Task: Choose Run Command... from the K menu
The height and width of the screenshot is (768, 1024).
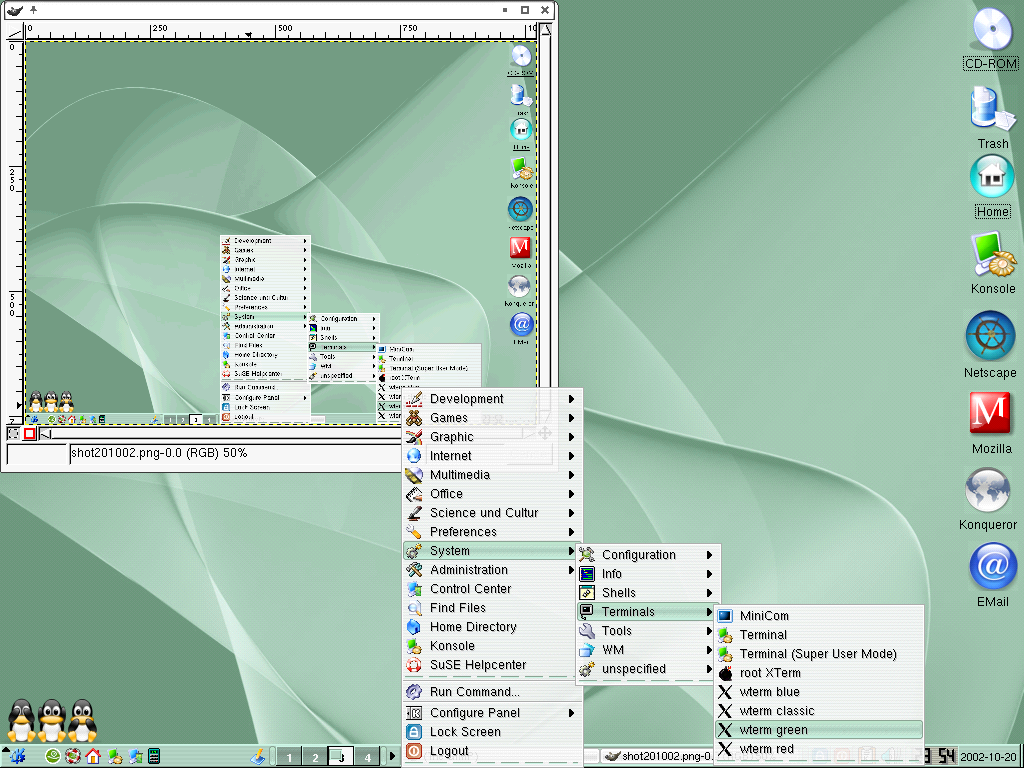Action: [492, 692]
